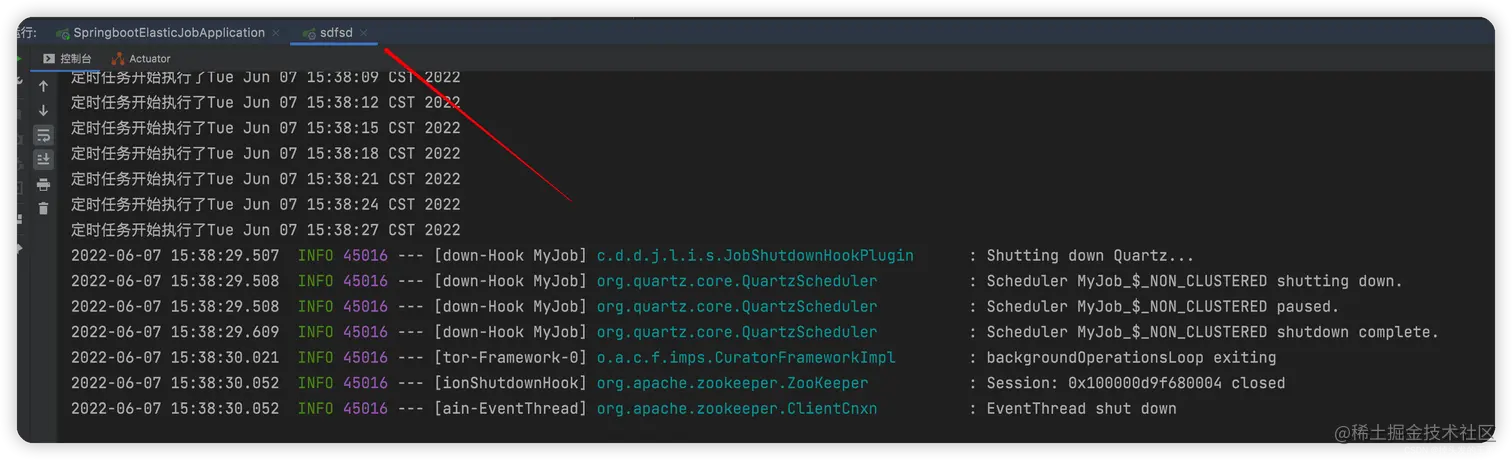
Task: Close the sdfsd run tab
Action: (364, 33)
